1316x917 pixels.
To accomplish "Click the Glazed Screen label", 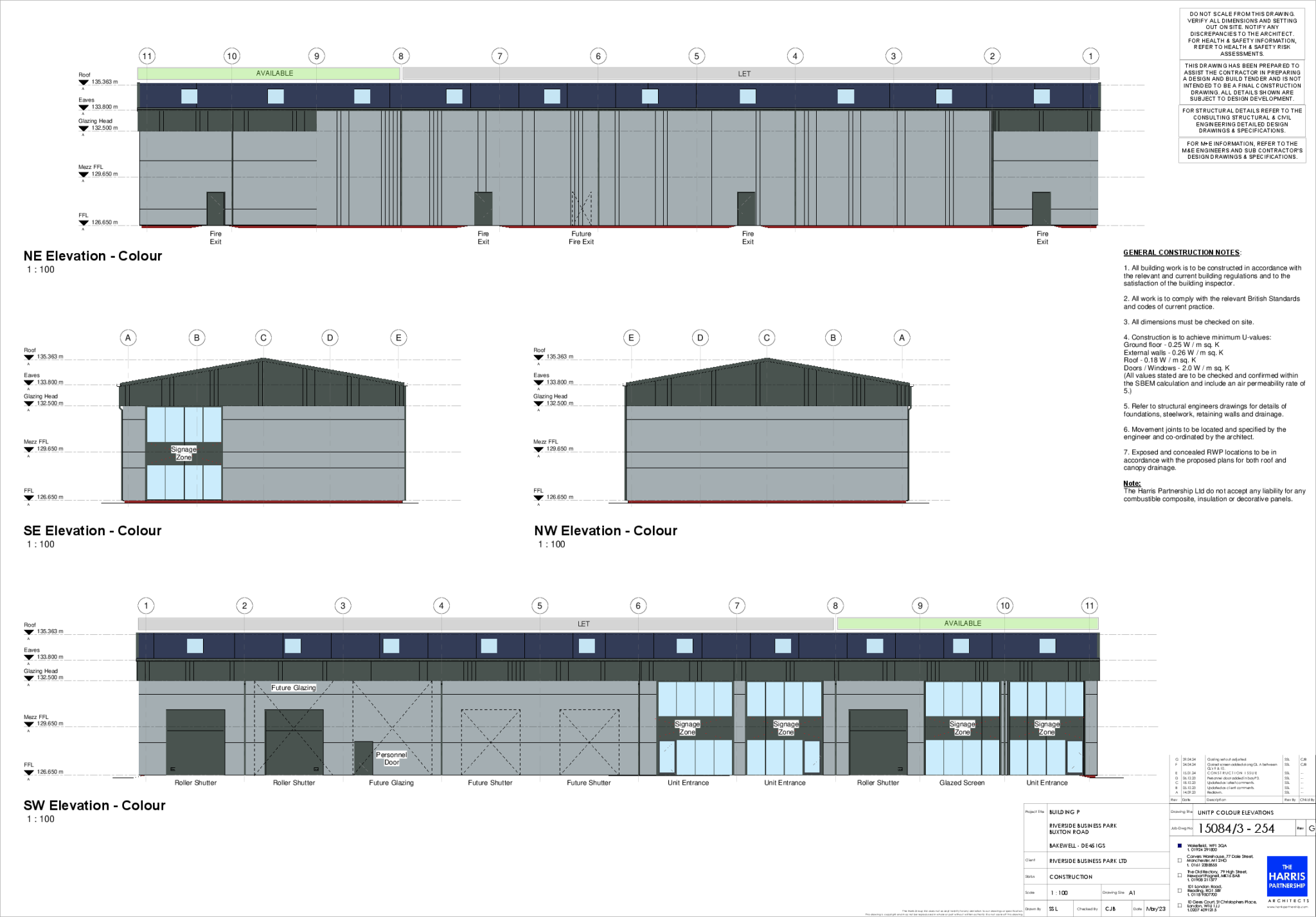I will point(962,783).
